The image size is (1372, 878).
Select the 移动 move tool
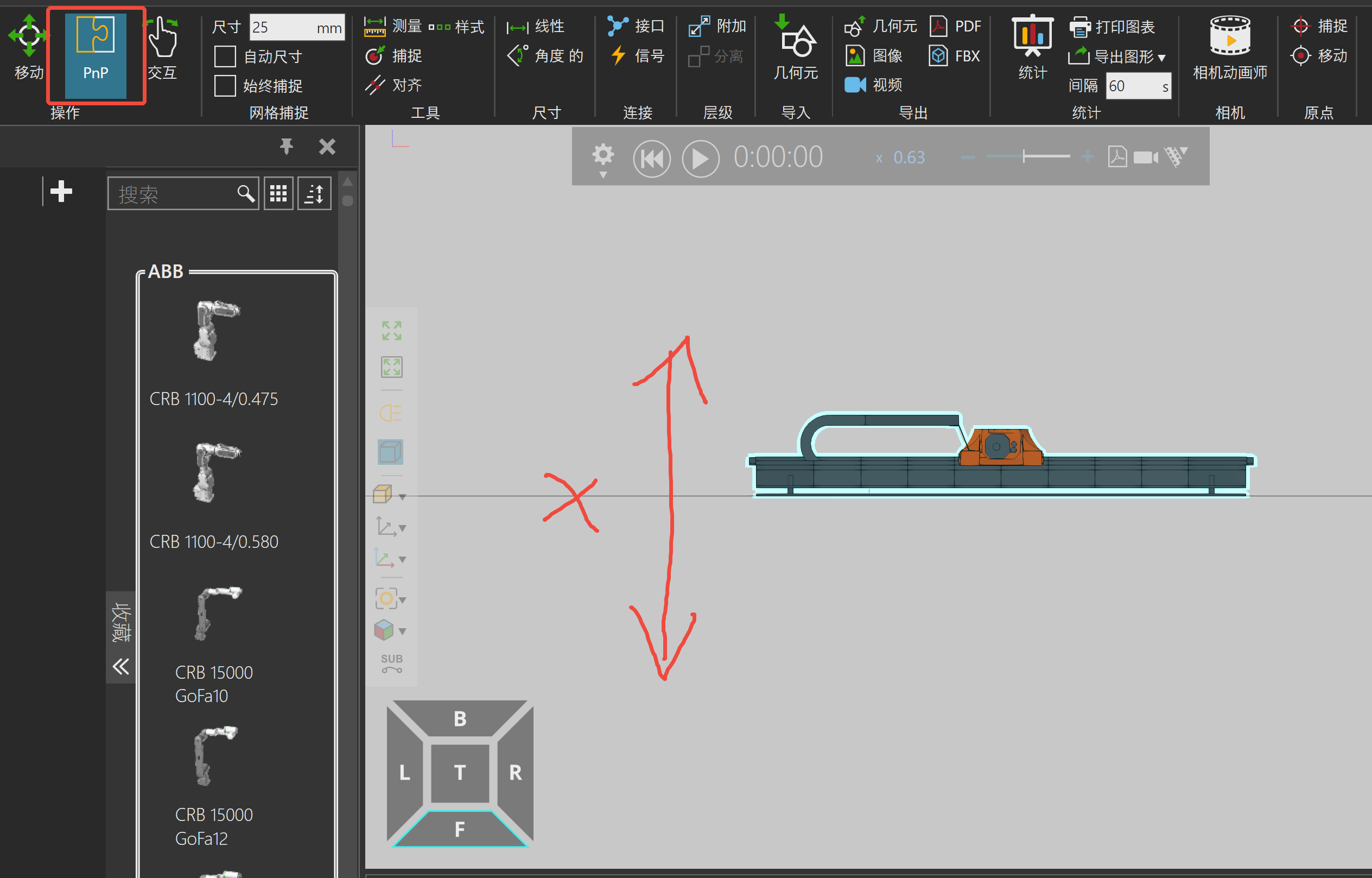pyautogui.click(x=28, y=48)
